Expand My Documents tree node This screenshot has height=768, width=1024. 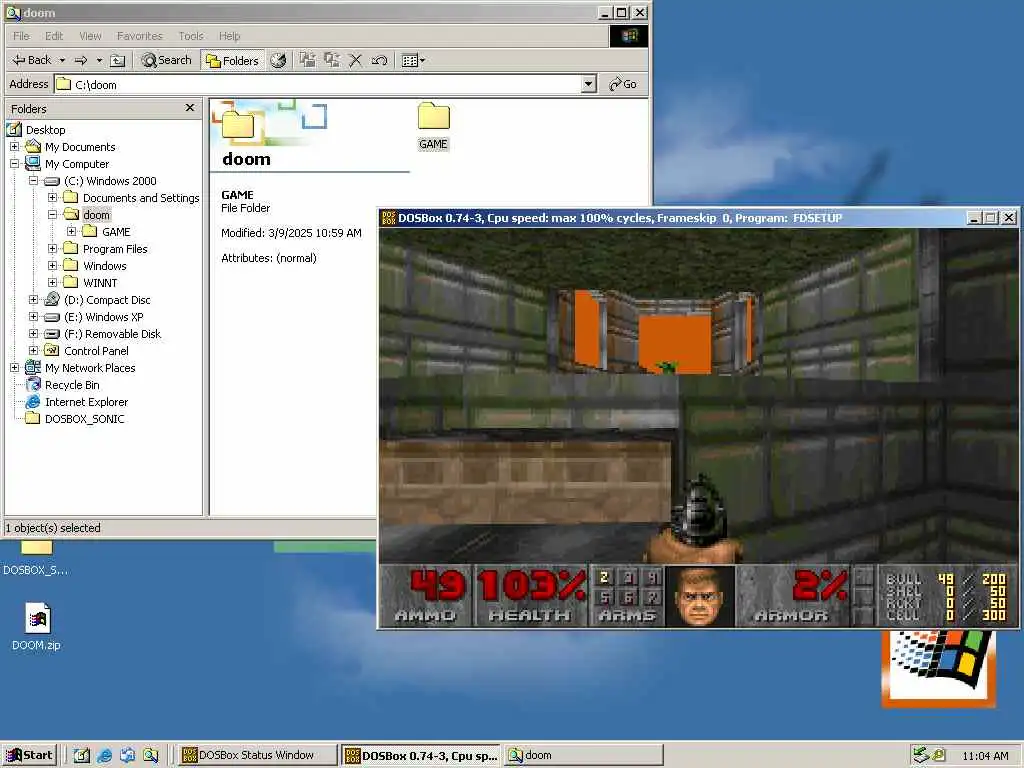click(x=14, y=146)
